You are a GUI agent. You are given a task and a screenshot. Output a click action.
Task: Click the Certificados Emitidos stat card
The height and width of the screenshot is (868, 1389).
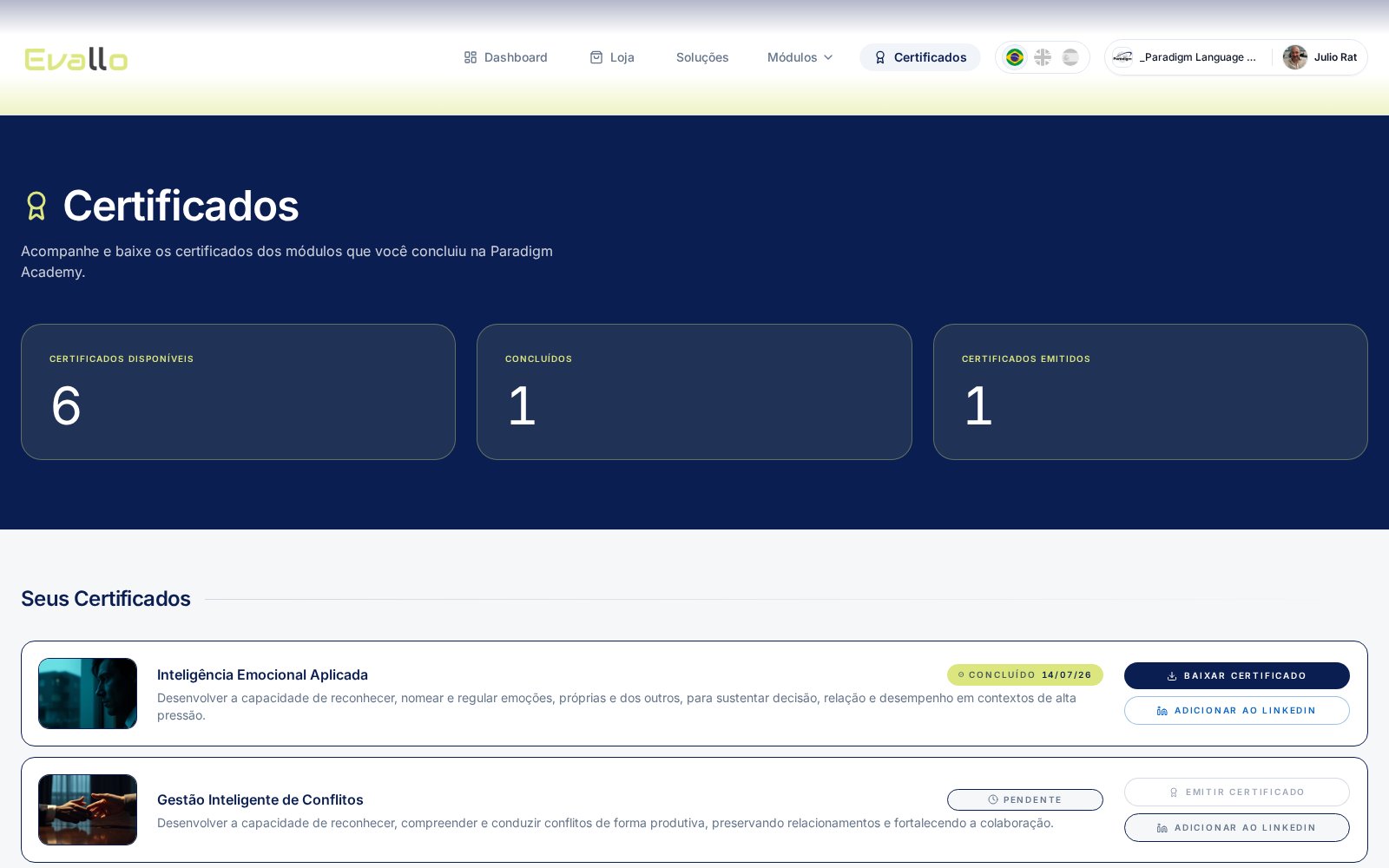tap(1150, 392)
